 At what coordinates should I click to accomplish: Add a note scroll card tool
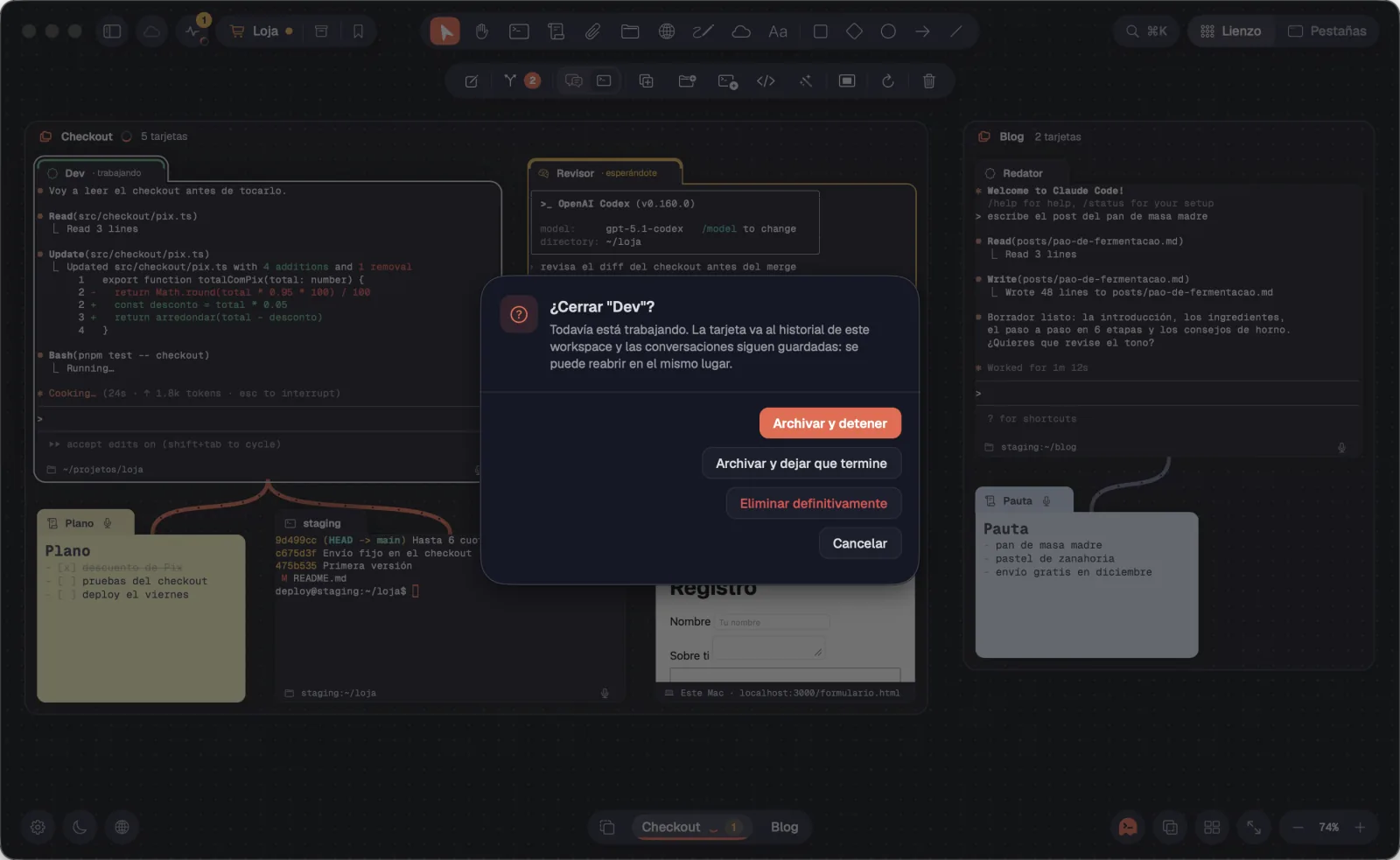click(x=556, y=31)
